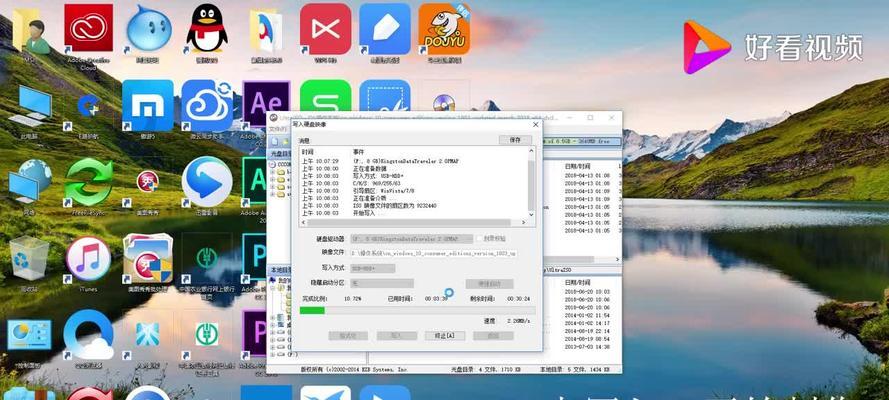Screen dimensions: 889x400
Task: Click the message log horizontal scrollbar
Action: coord(413,223)
